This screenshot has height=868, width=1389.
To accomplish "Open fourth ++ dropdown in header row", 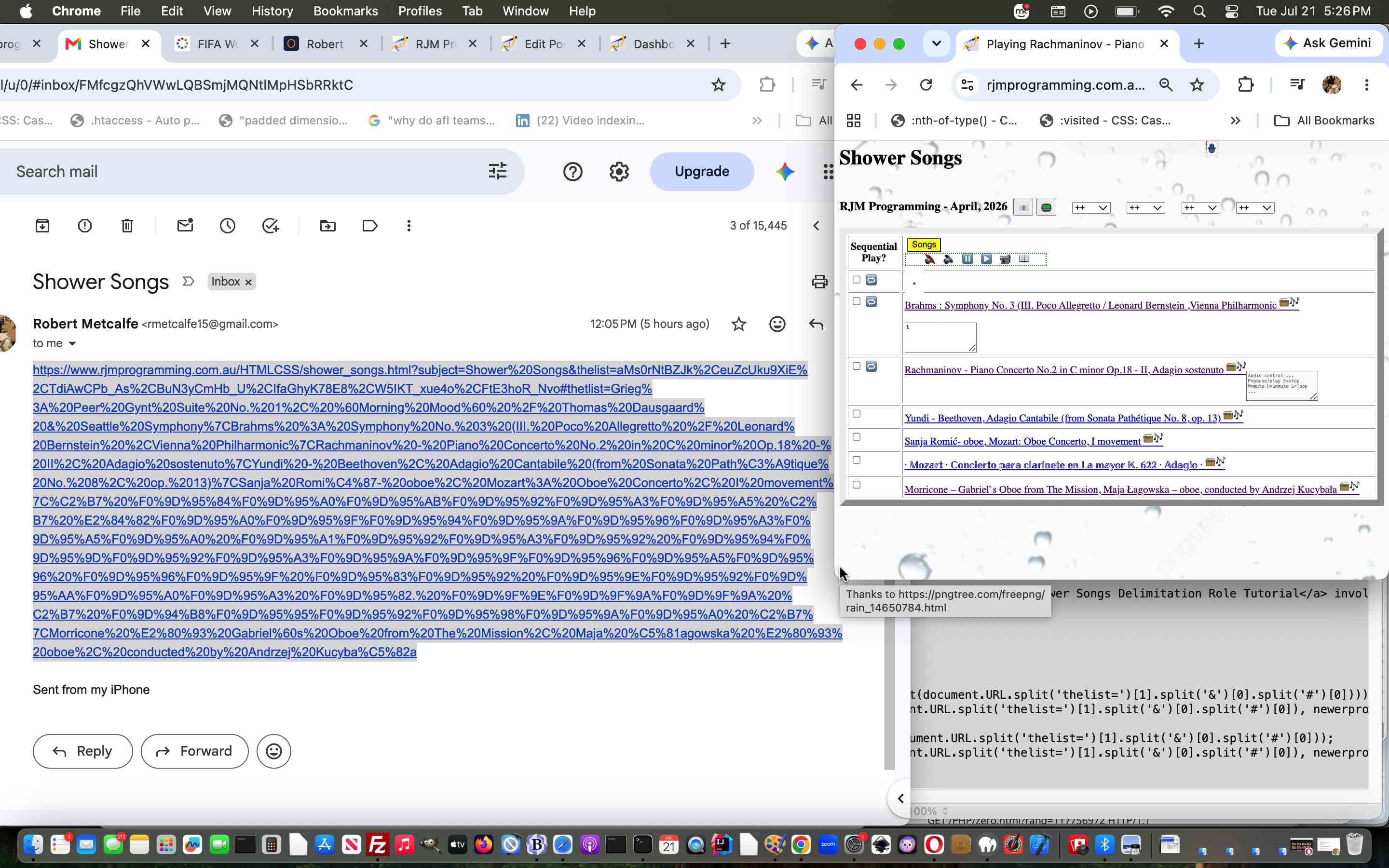I will [x=1255, y=208].
